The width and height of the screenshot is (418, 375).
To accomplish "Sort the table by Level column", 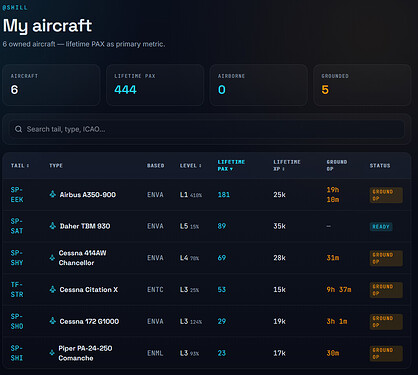I will click(x=190, y=166).
